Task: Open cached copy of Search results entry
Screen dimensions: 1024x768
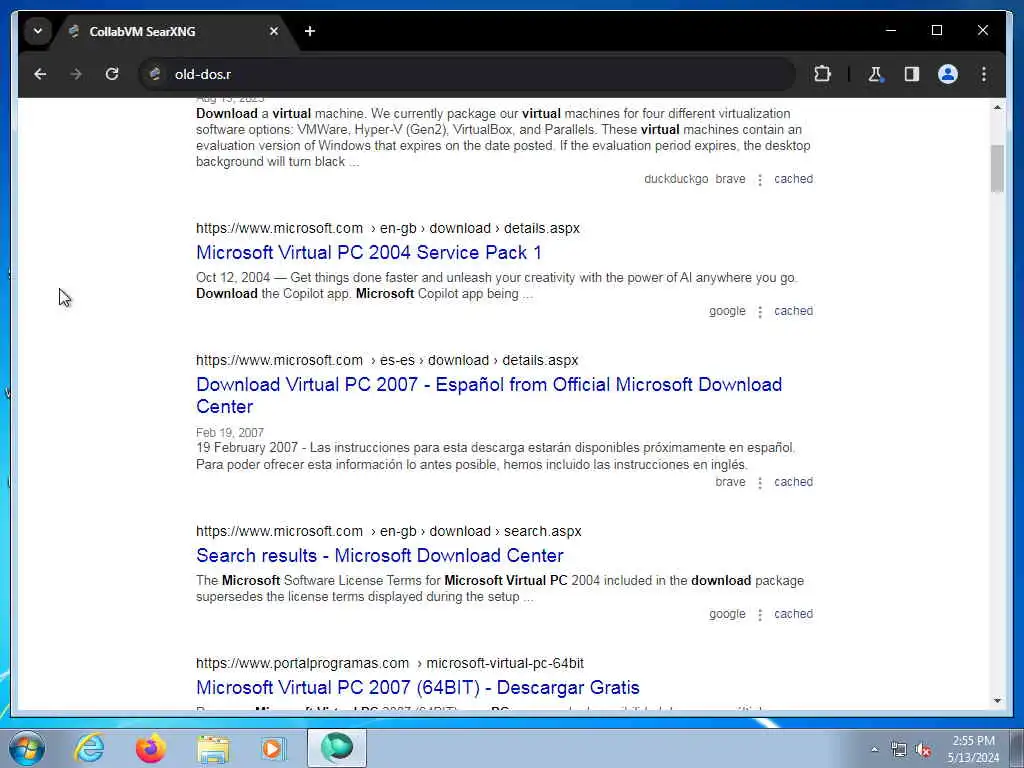Action: coord(793,614)
